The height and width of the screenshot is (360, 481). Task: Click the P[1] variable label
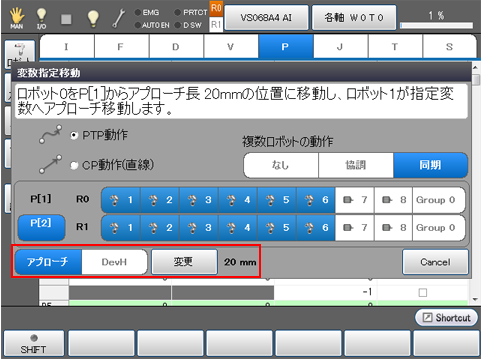coord(41,199)
